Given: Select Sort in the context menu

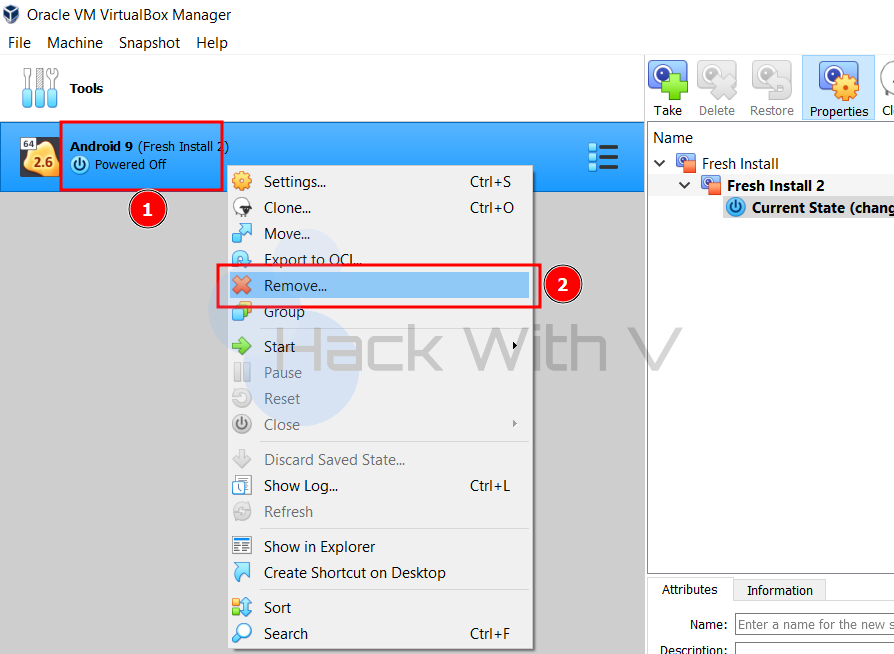Looking at the screenshot, I should 379,607.
